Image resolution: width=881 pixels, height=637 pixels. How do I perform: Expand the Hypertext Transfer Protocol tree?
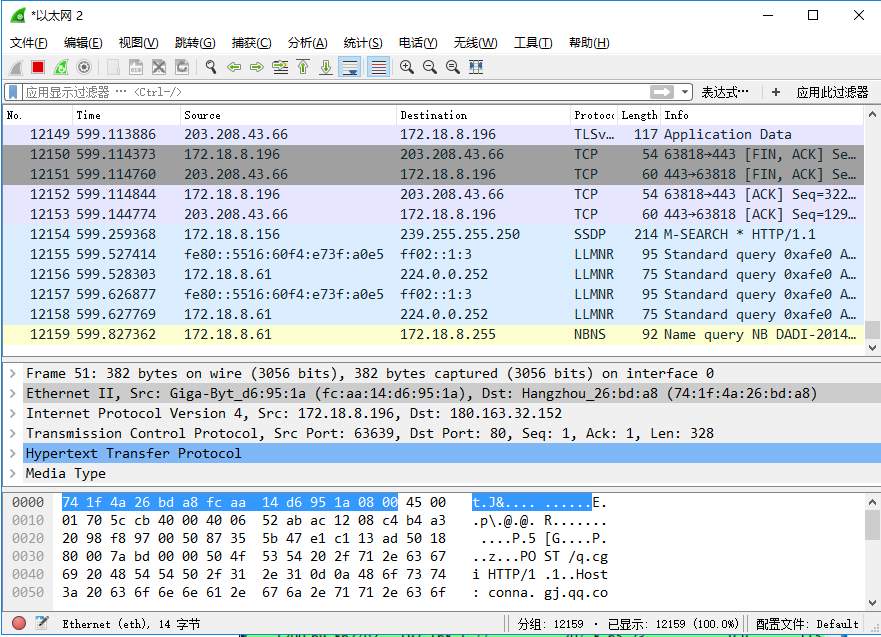pyautogui.click(x=12, y=454)
